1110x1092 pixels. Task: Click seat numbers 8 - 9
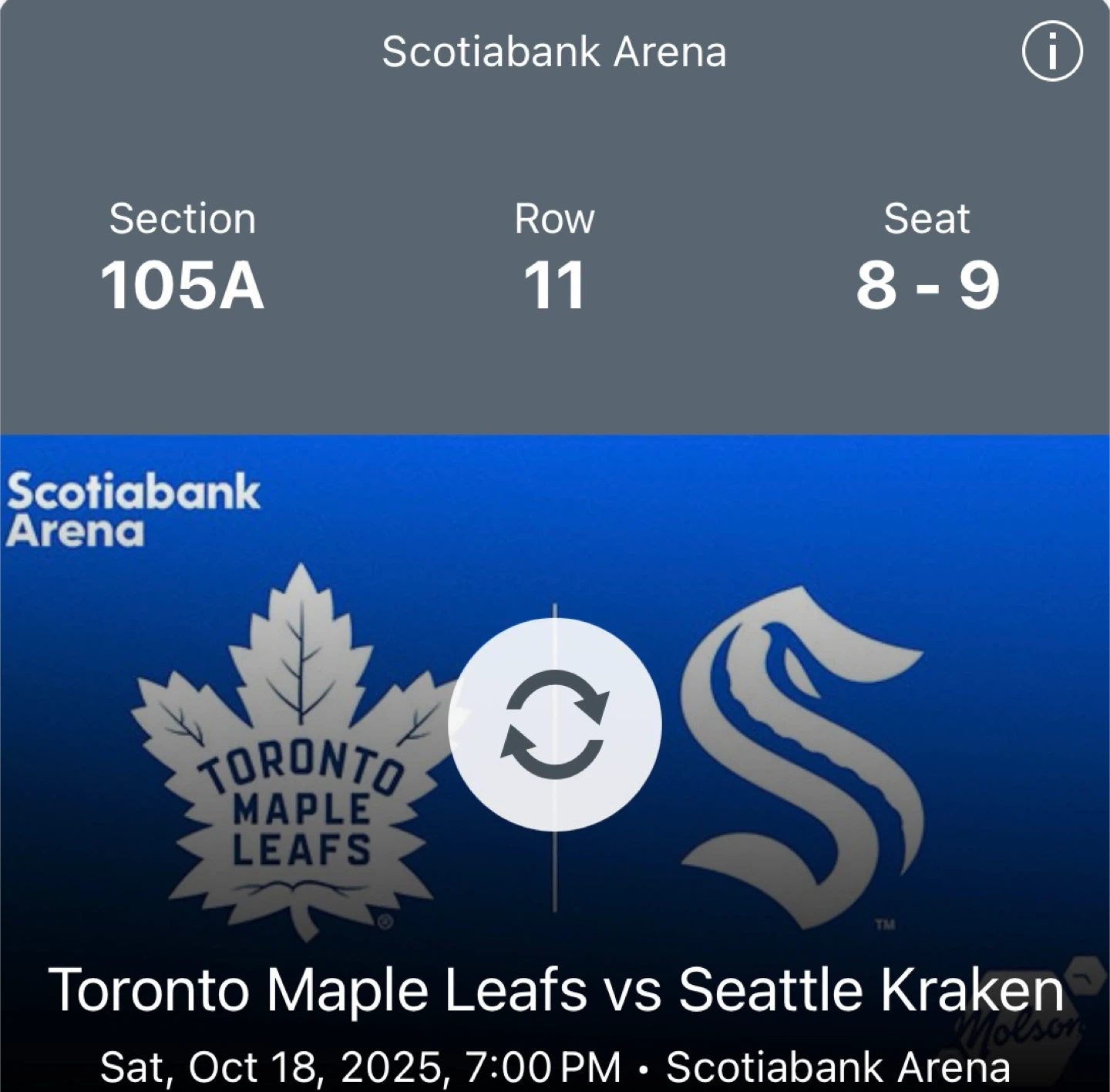pos(927,285)
